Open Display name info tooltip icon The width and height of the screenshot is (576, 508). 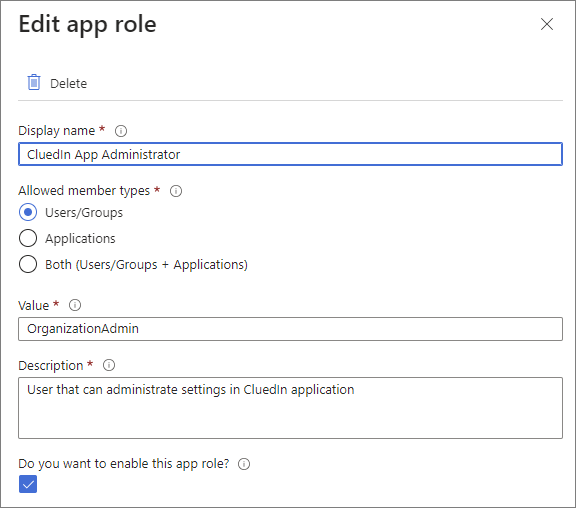coord(121,131)
